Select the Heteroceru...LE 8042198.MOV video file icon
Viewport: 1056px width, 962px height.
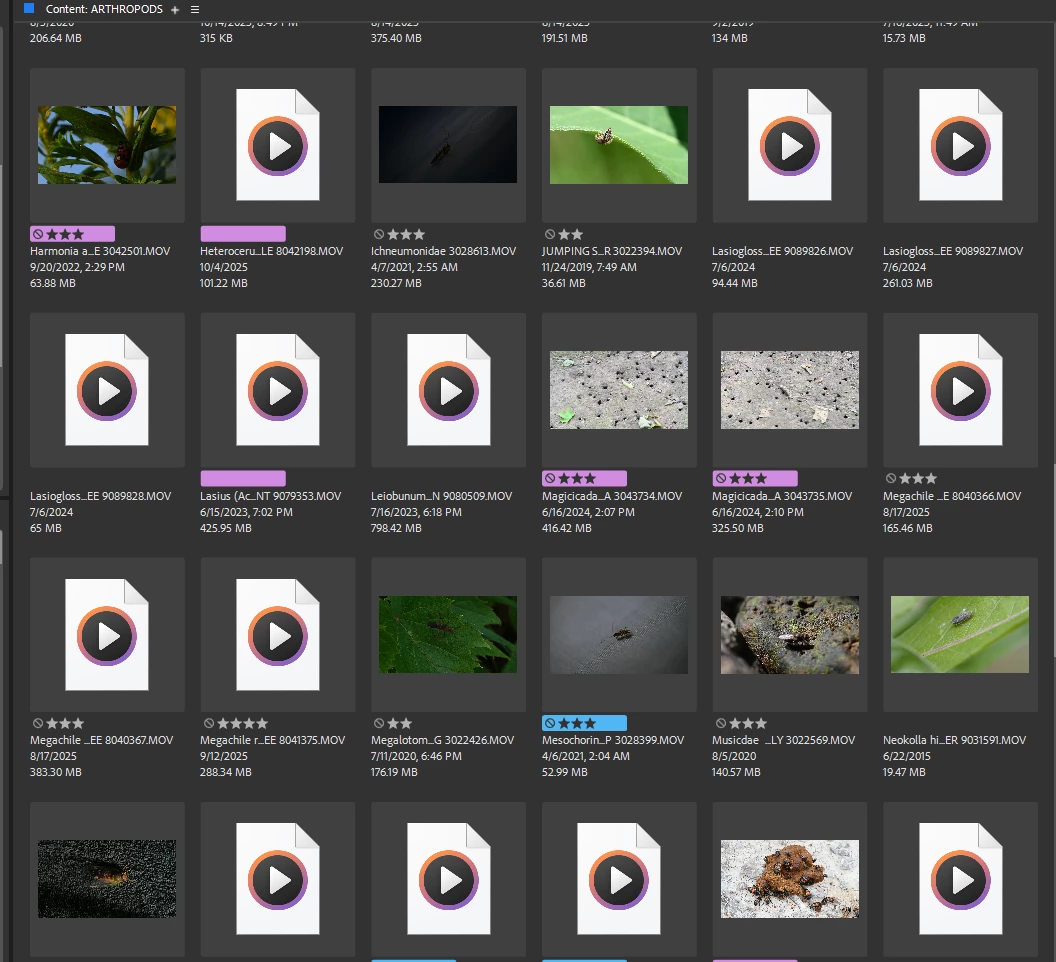point(277,145)
